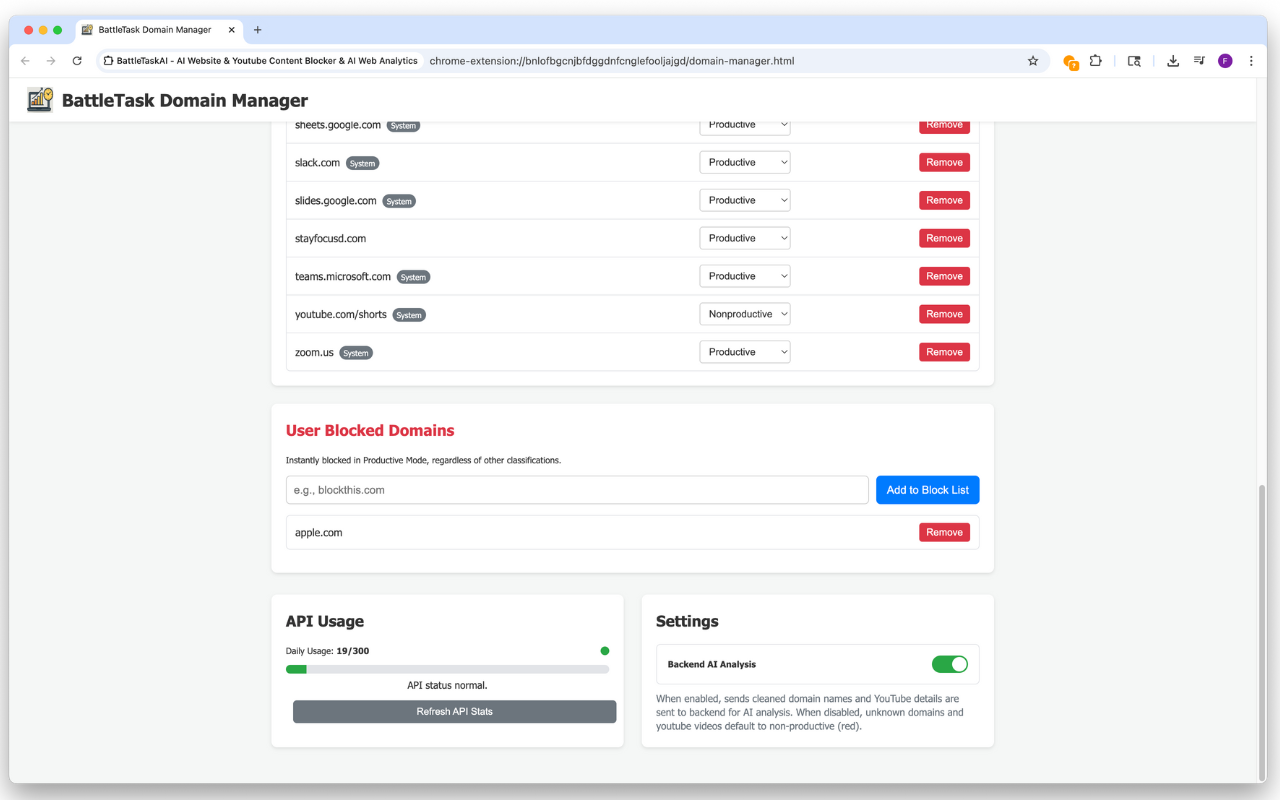Click the browser forward arrow
Image resolution: width=1280 pixels, height=800 pixels.
(x=51, y=61)
